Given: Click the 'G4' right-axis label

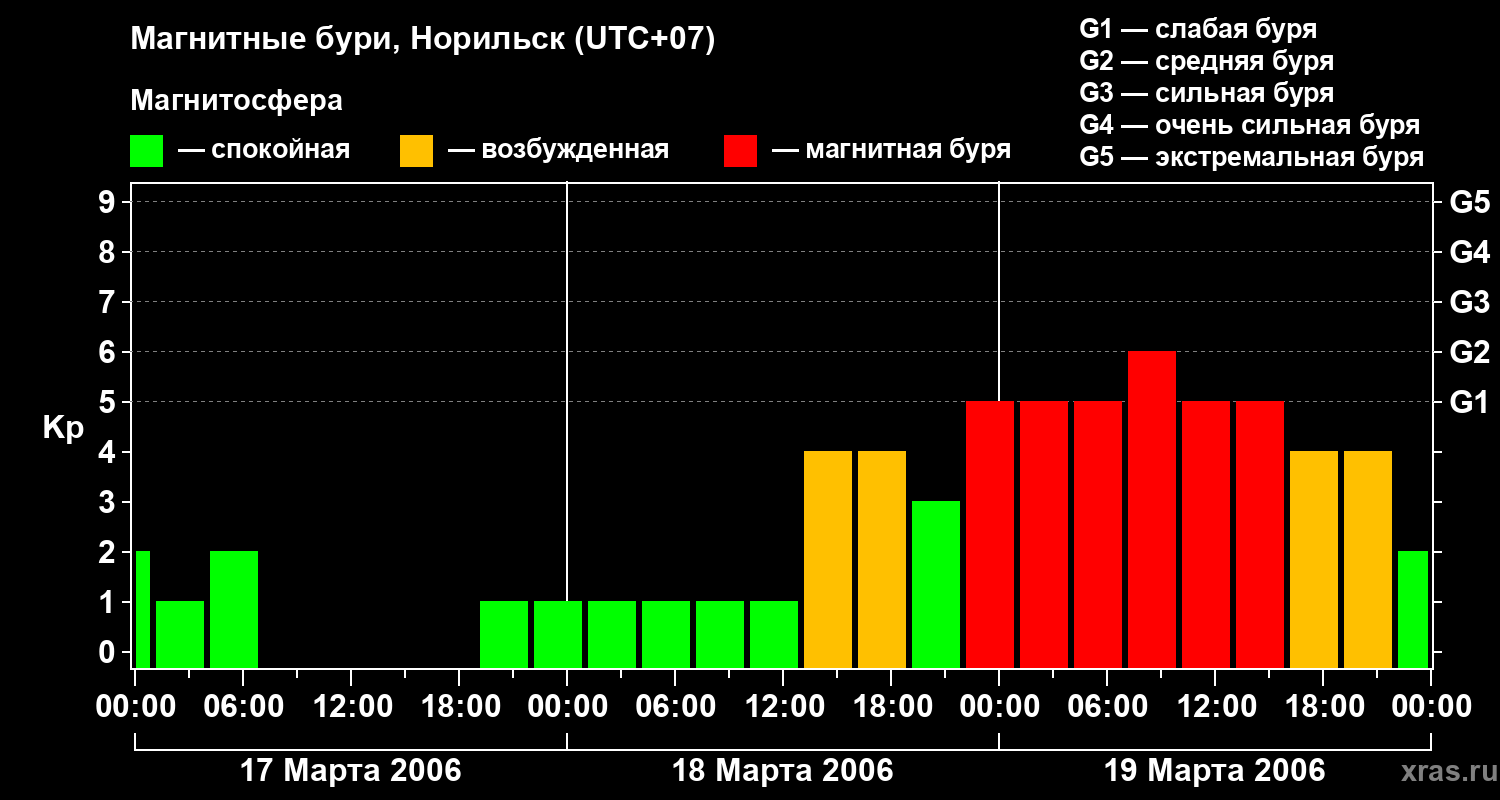Looking at the screenshot, I should pyautogui.click(x=1469, y=253).
